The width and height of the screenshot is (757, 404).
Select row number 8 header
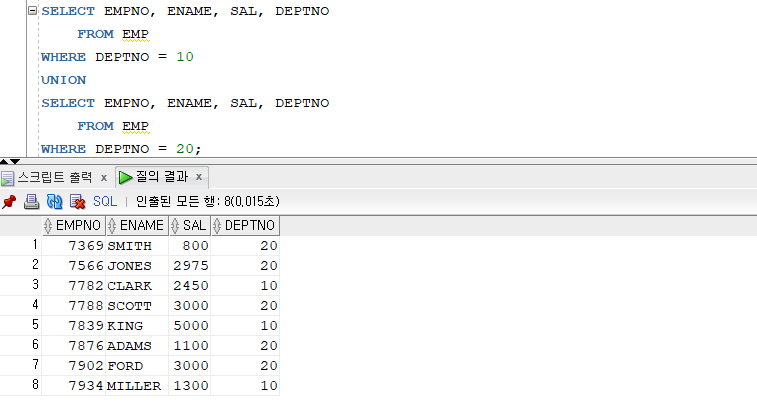(21, 386)
